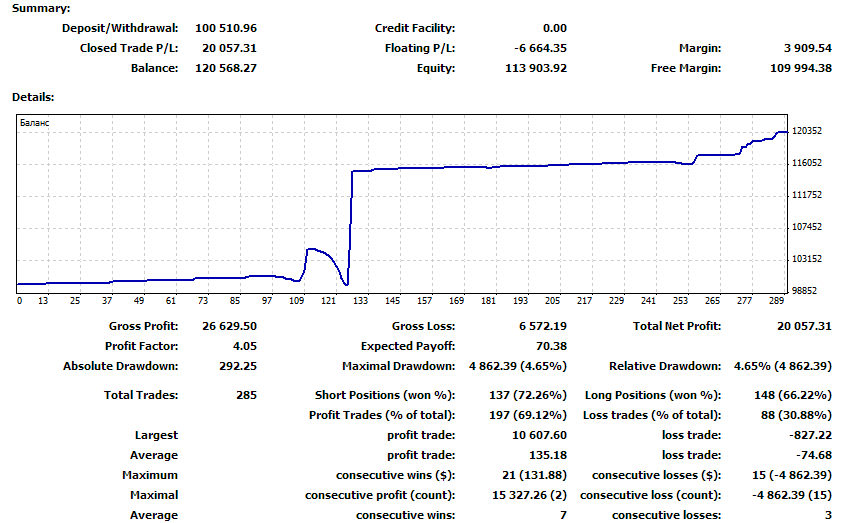This screenshot has height=523, width=851.
Task: Click the 109 tick on chart x-axis
Action: [x=296, y=301]
